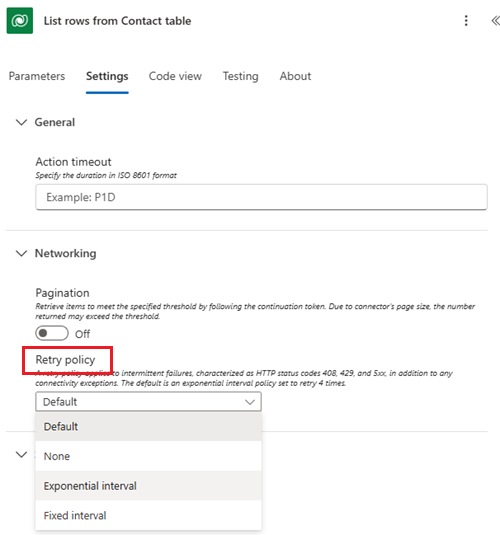Collapse the General section chevron
Screen dimensions: 500x535
pyautogui.click(x=22, y=122)
